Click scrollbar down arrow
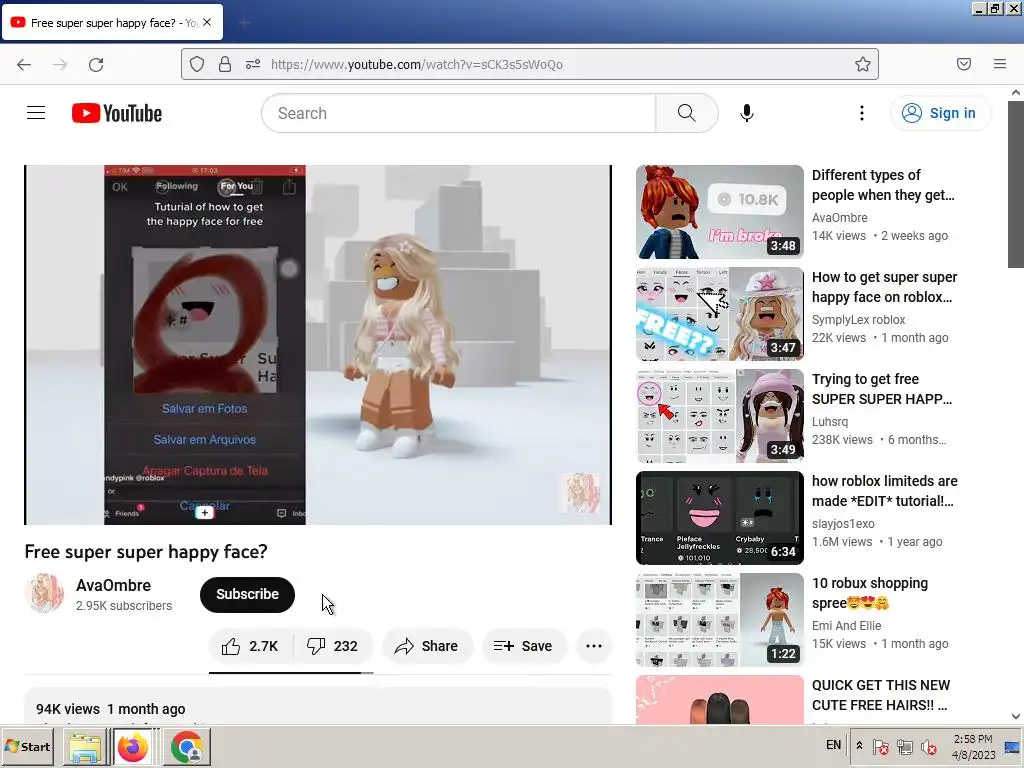Image resolution: width=1024 pixels, height=768 pixels. tap(1016, 716)
